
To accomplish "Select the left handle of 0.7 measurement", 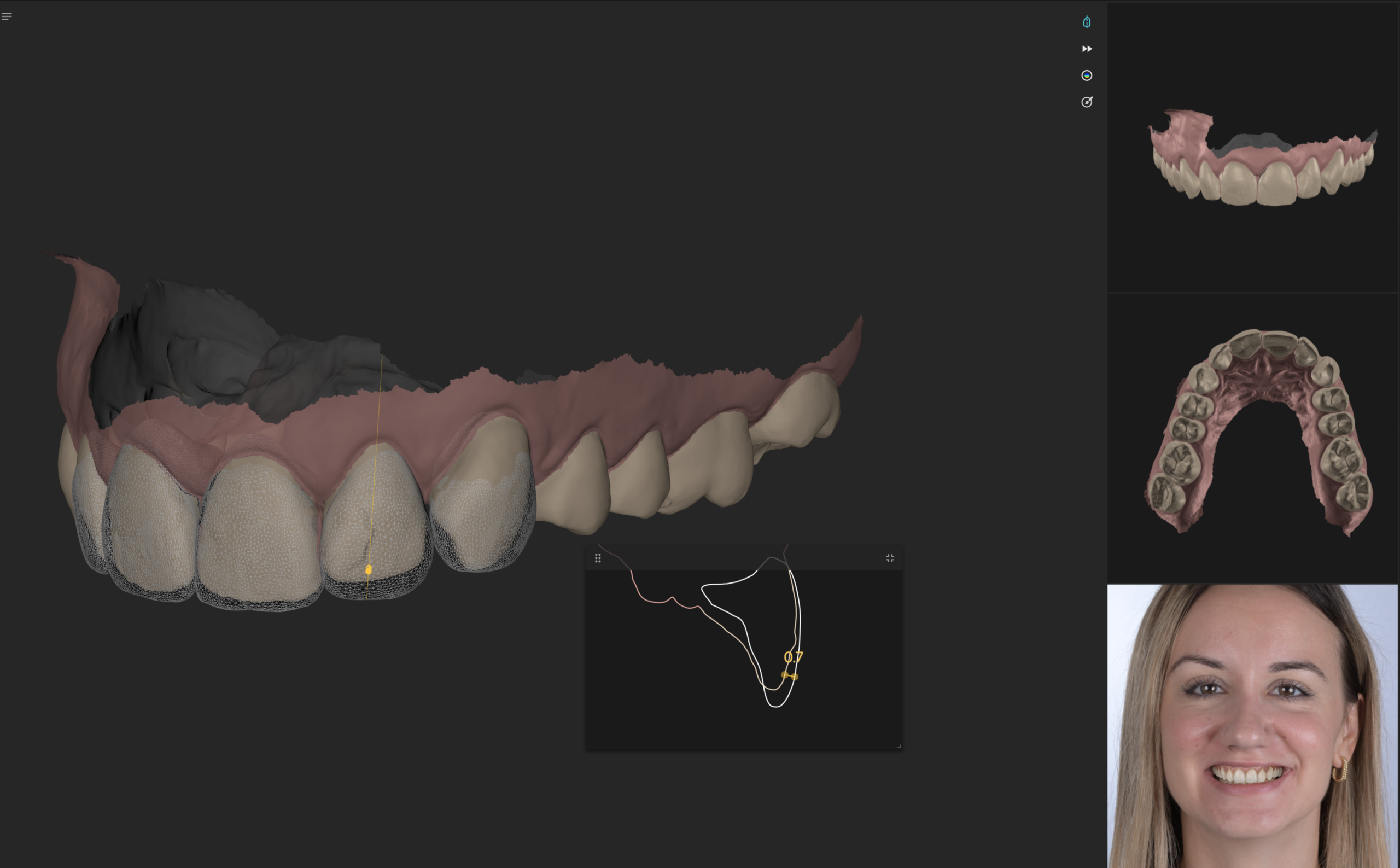I will point(785,674).
